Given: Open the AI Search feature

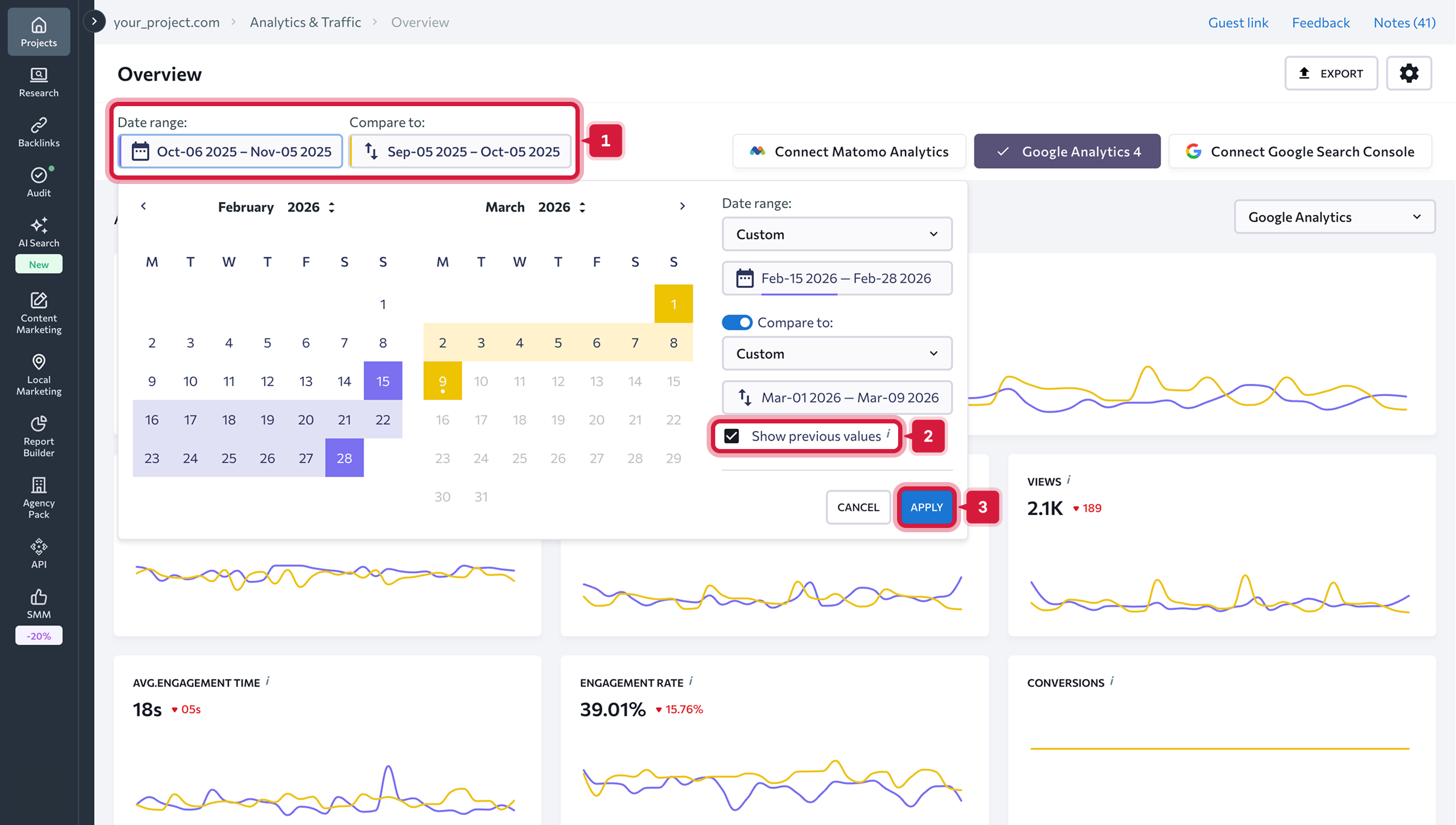Looking at the screenshot, I should (x=38, y=233).
